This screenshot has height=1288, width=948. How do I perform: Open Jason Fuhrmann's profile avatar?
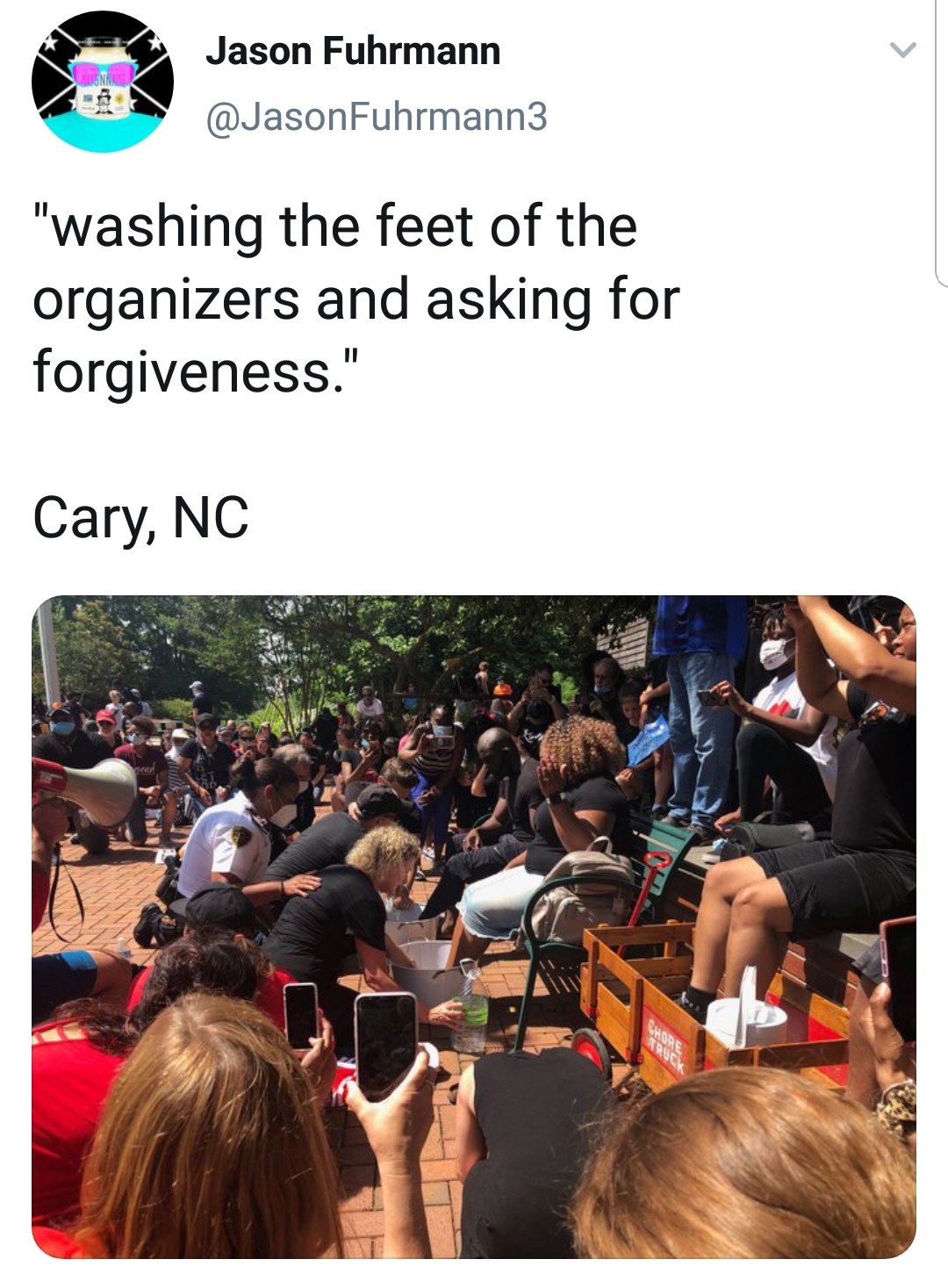[103, 82]
